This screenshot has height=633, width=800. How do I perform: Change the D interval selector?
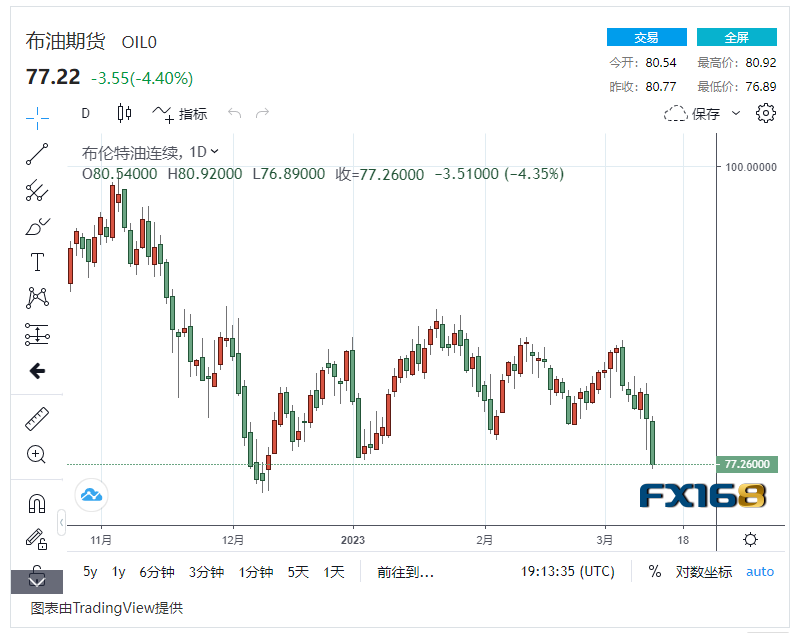pos(86,113)
